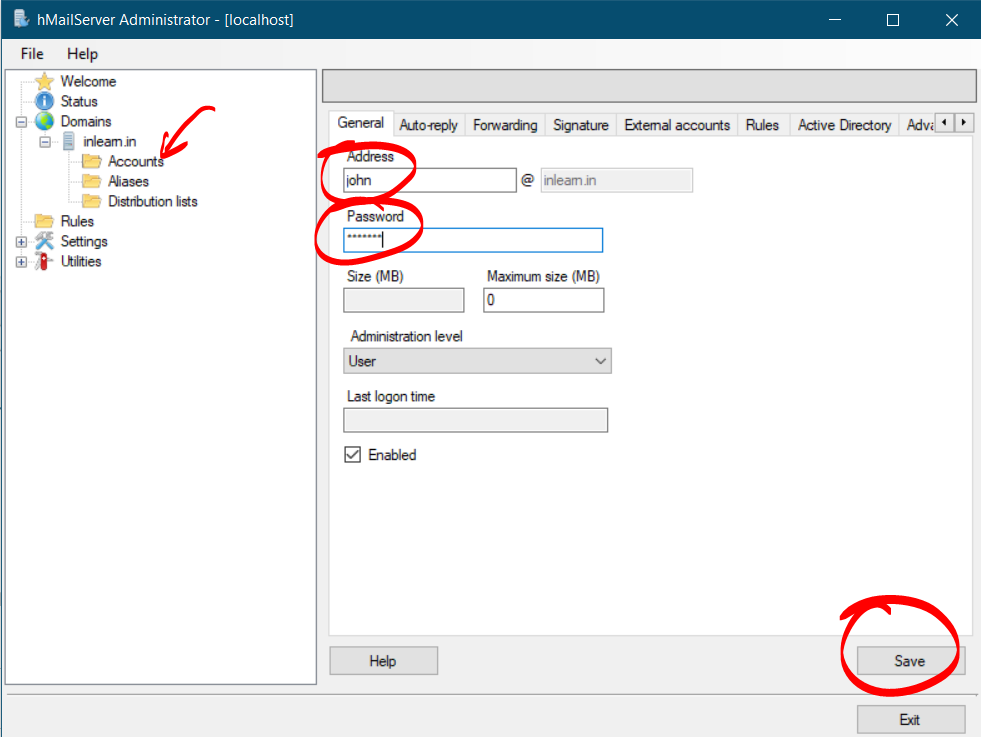The width and height of the screenshot is (981, 737).
Task: Click the inleam.in domain server icon
Action: coord(69,141)
